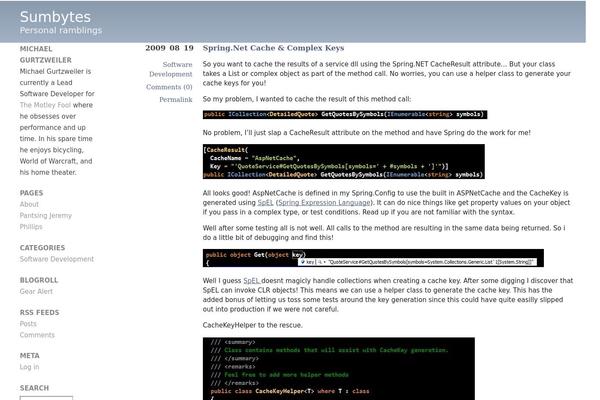This screenshot has width=600, height=400.
Task: Open the Spring.Net Cache & Complex Keys post title
Action: point(273,48)
